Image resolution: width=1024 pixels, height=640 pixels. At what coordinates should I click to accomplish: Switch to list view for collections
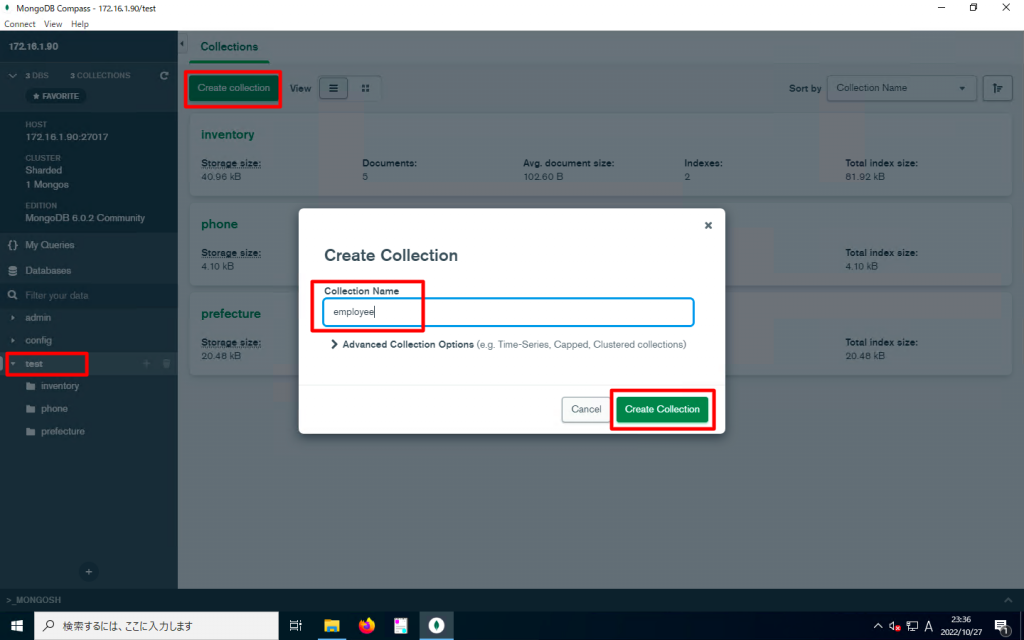click(x=333, y=88)
